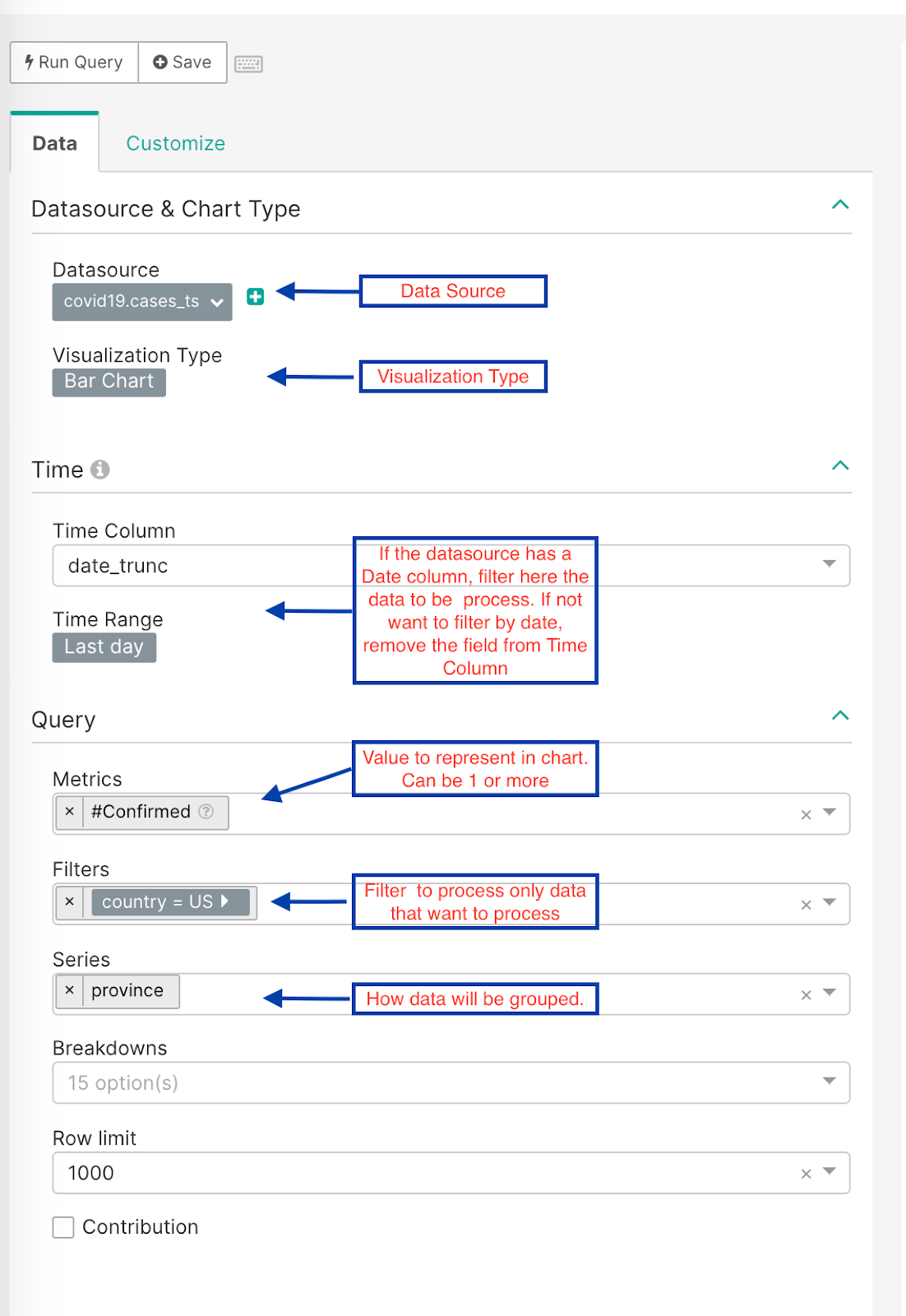Image resolution: width=906 pixels, height=1316 pixels.
Task: Open the Time Column dropdown
Action: (x=829, y=565)
